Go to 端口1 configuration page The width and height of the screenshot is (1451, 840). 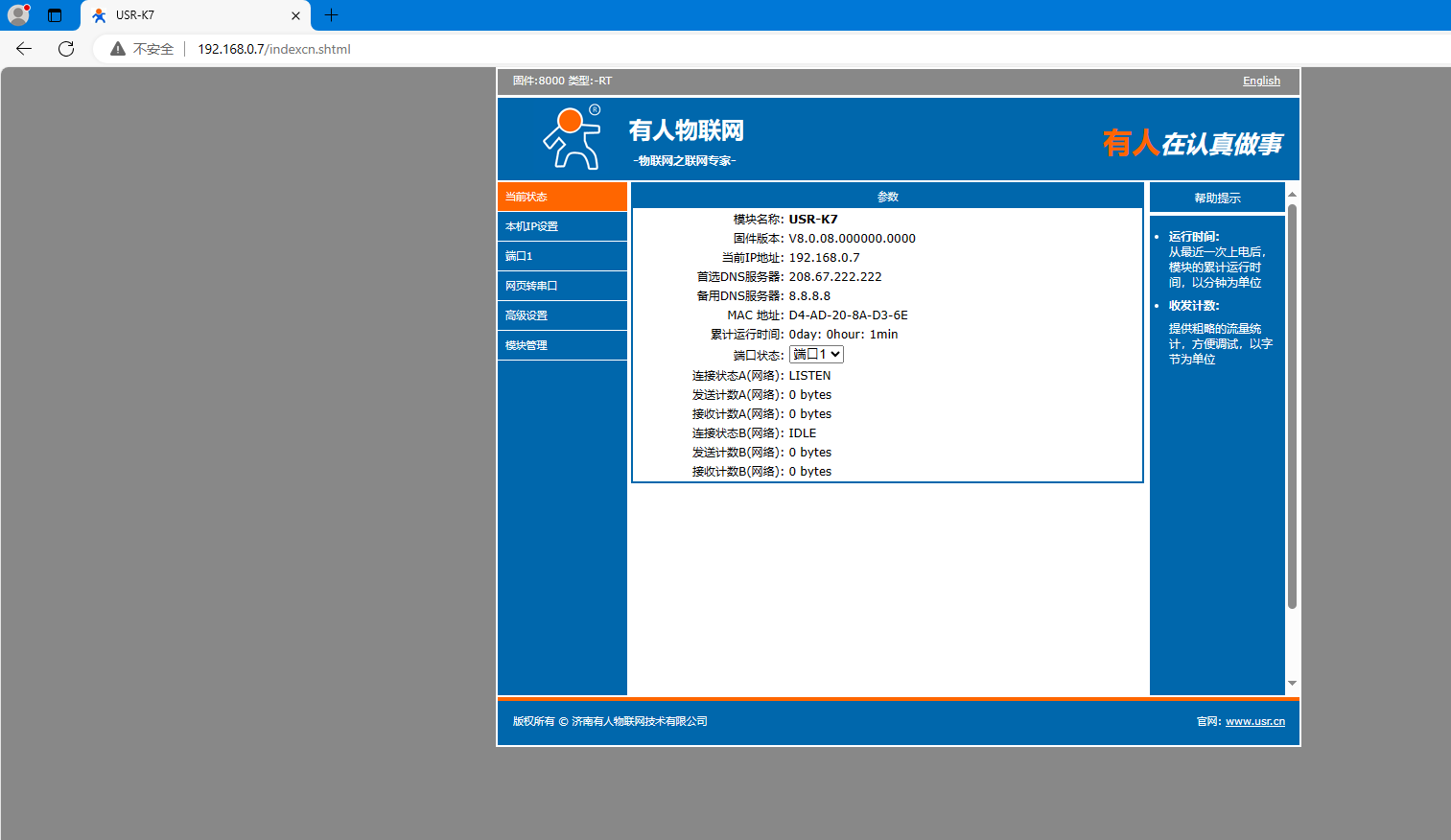click(562, 256)
